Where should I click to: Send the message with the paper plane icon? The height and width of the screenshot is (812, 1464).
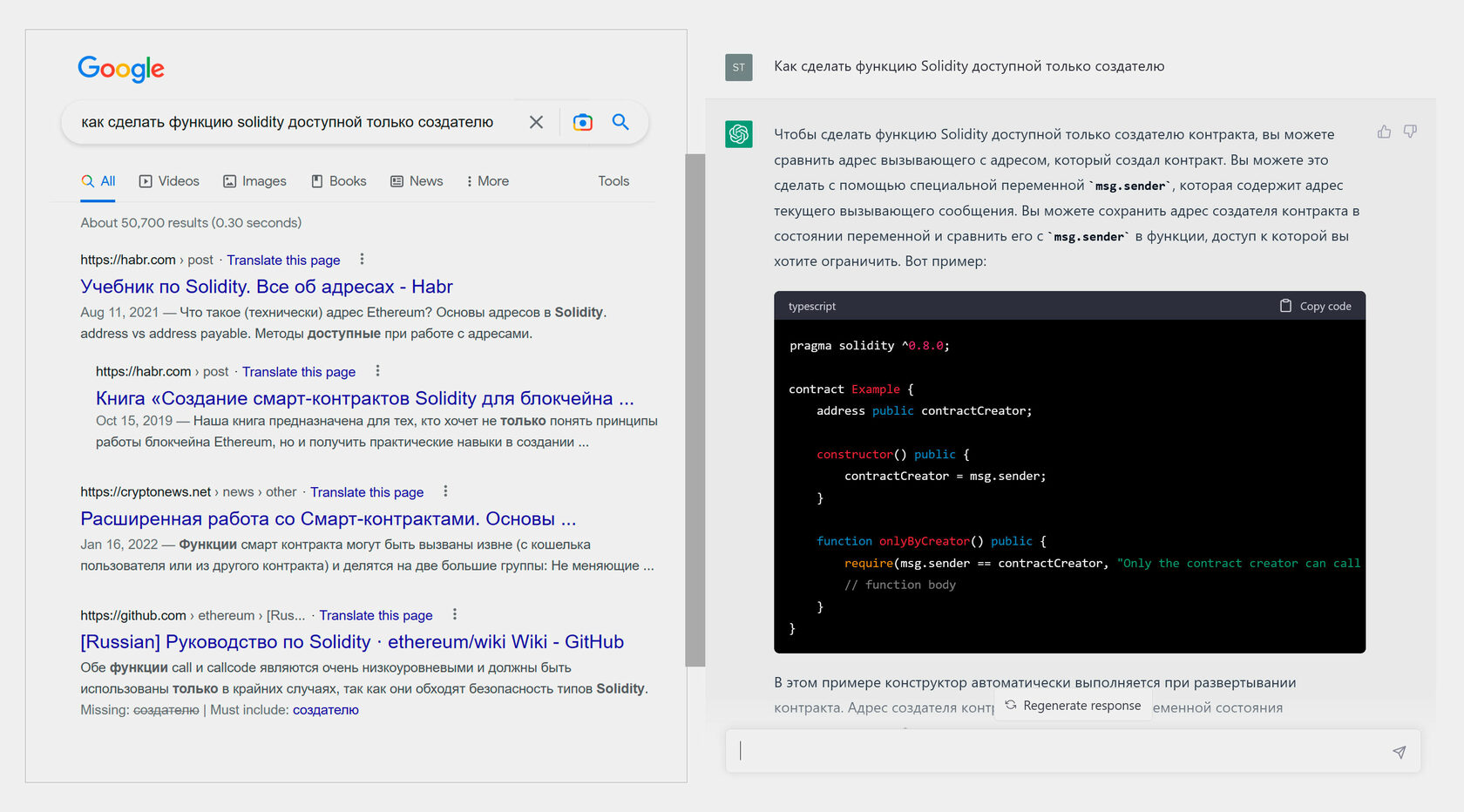tap(1399, 752)
